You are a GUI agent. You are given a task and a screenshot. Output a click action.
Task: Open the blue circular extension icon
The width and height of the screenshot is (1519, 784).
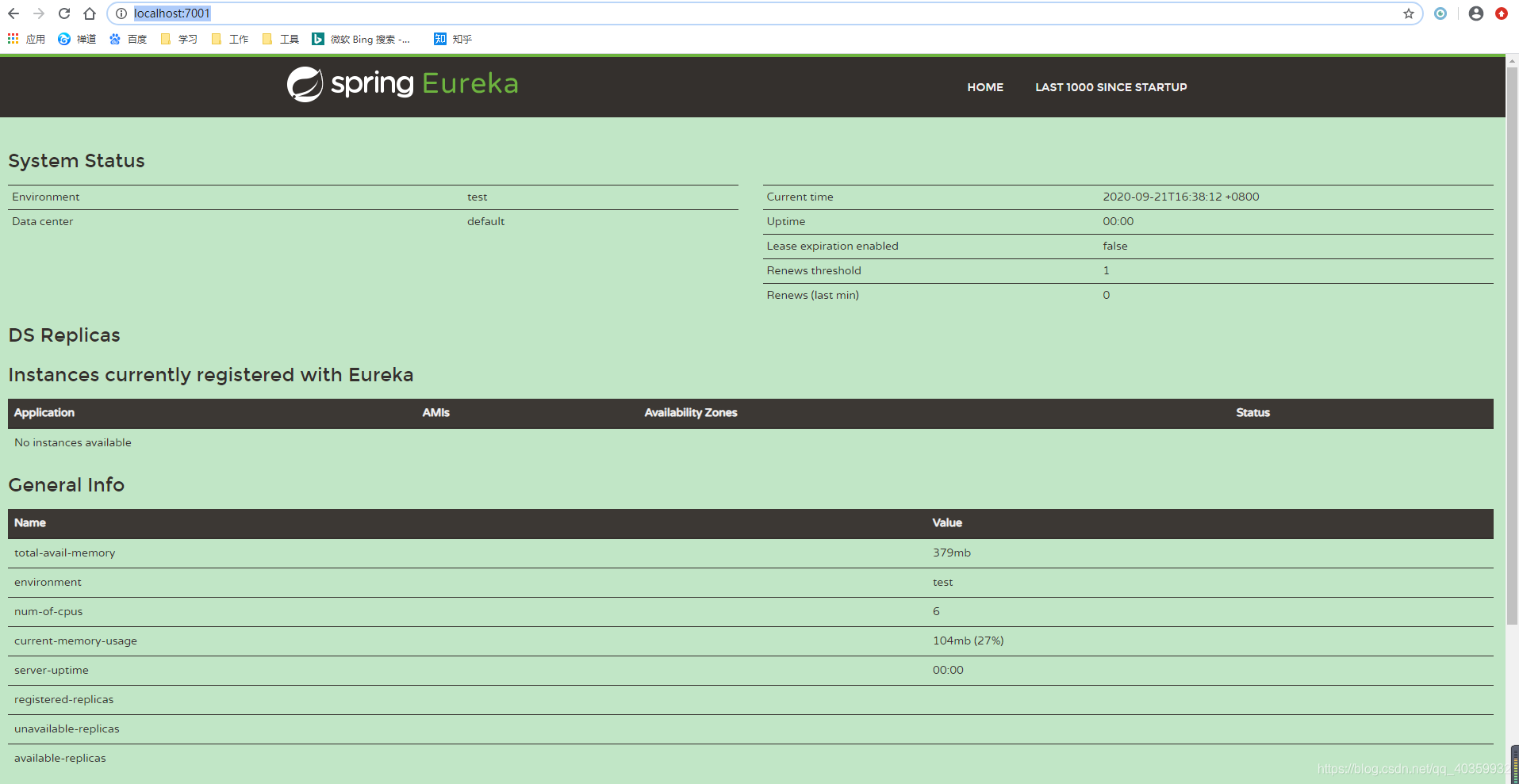(x=1440, y=13)
